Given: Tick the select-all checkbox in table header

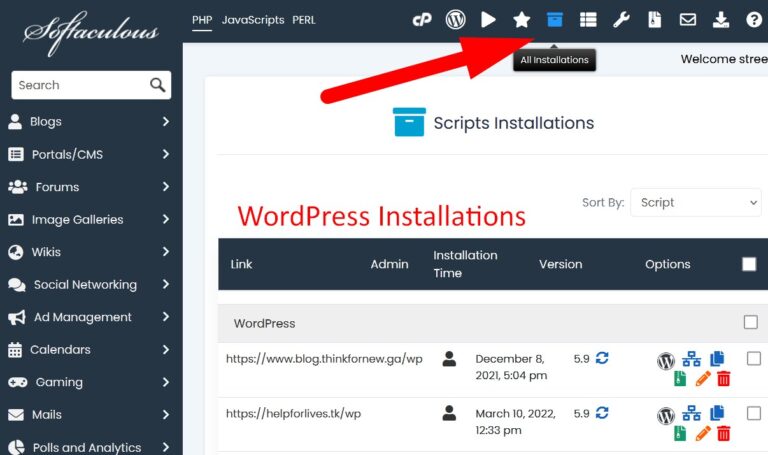Looking at the screenshot, I should coord(749,264).
